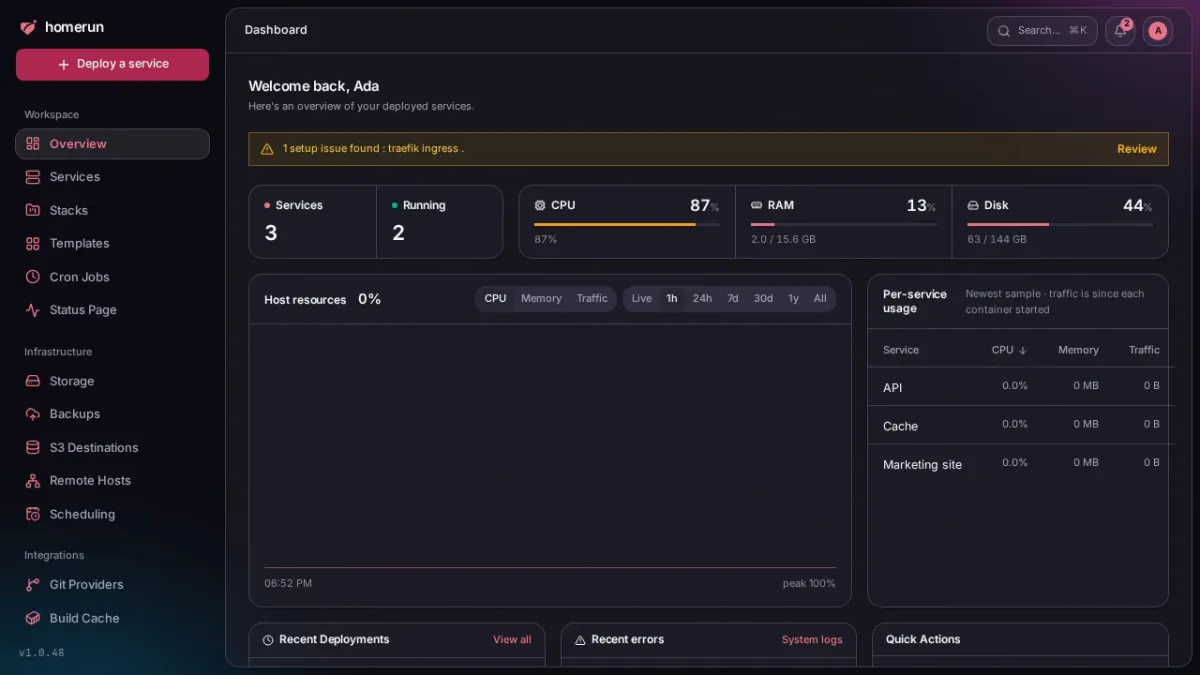Click the Services sidebar icon
Viewport: 1200px width, 675px height.
tap(33, 177)
